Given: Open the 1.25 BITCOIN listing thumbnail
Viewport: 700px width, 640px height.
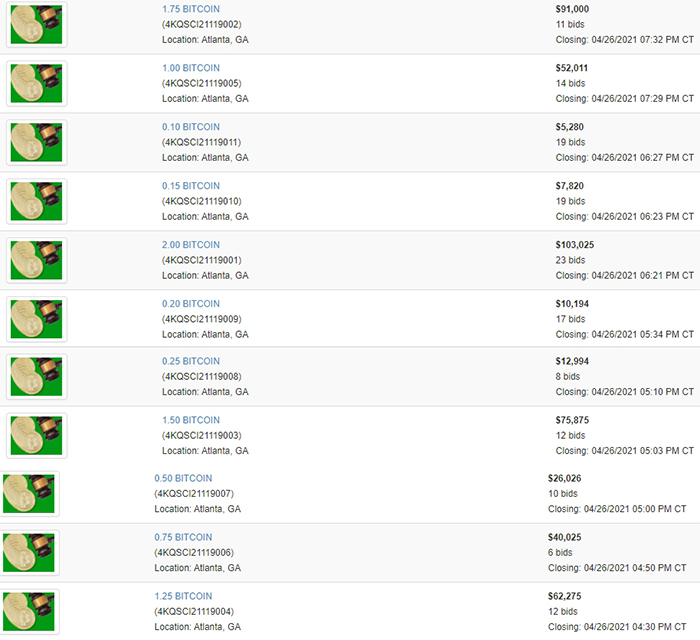Looking at the screenshot, I should pyautogui.click(x=30, y=611).
